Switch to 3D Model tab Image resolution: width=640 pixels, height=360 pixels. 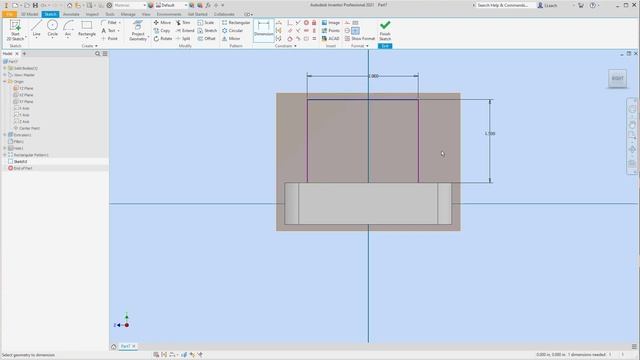(29, 14)
